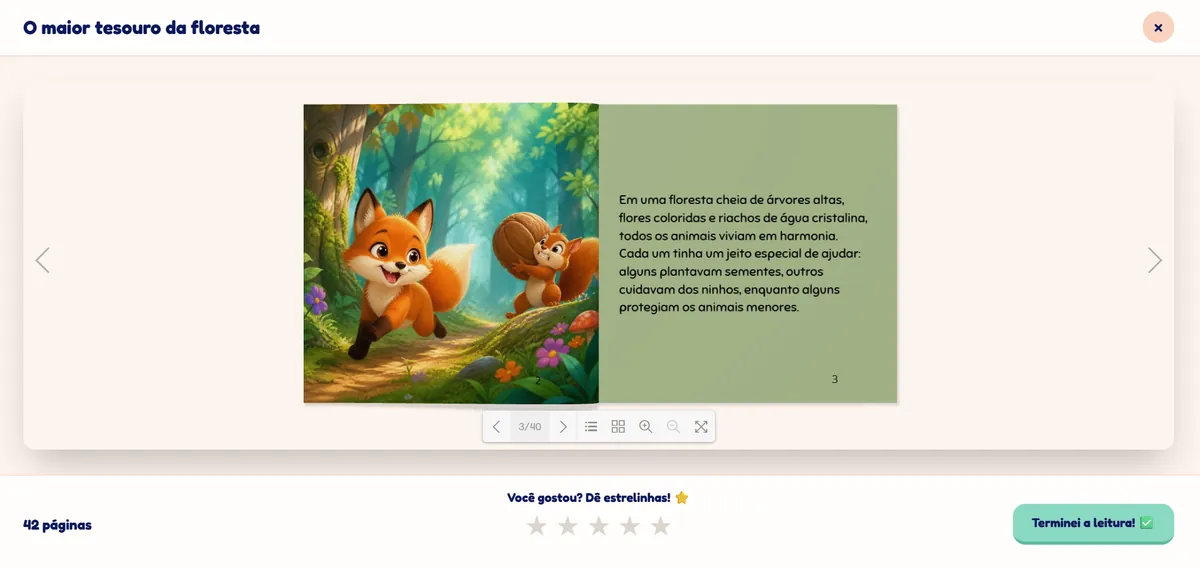Click the 3/40 page number field

click(530, 427)
